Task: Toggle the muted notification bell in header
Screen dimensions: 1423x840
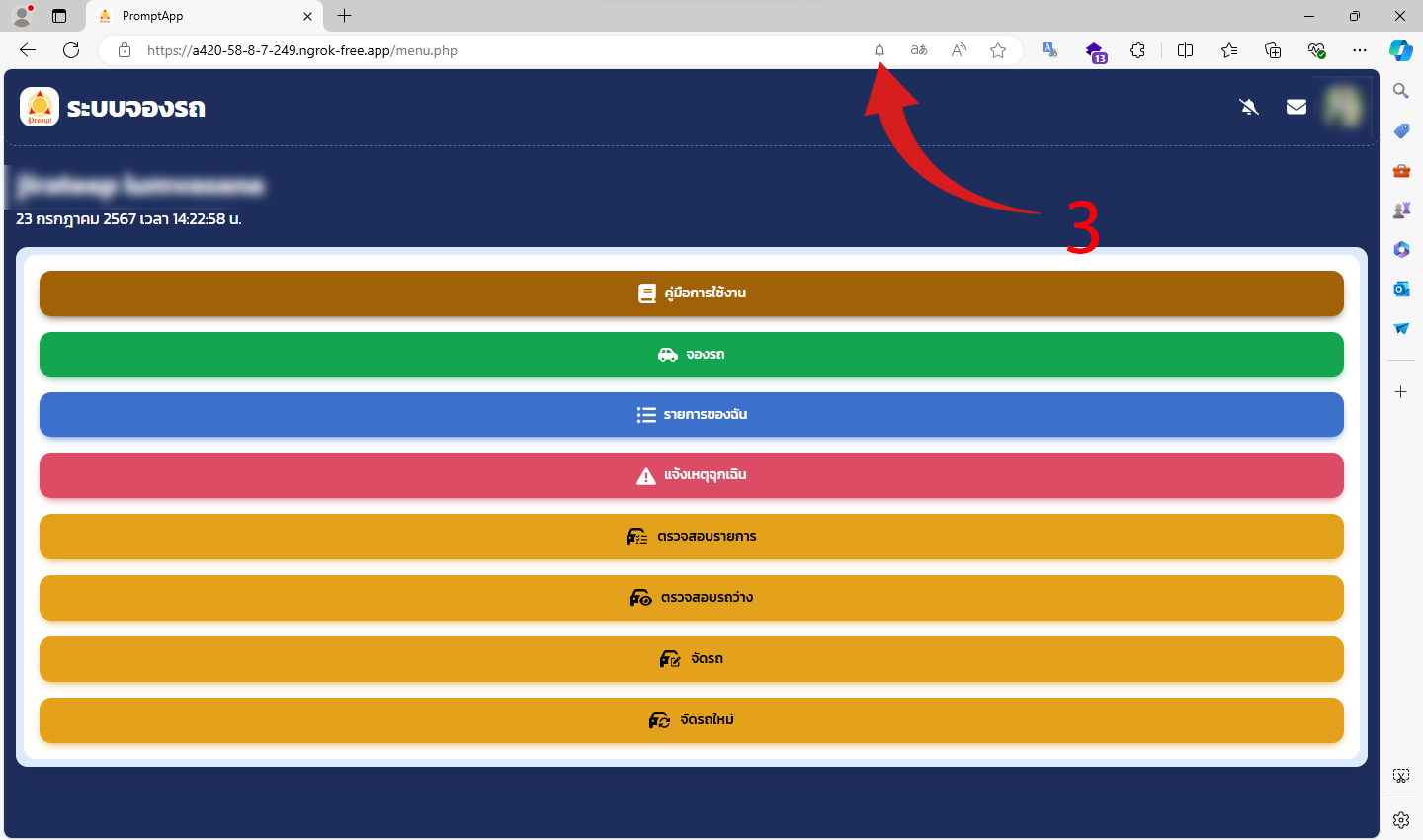Action: click(x=1249, y=107)
